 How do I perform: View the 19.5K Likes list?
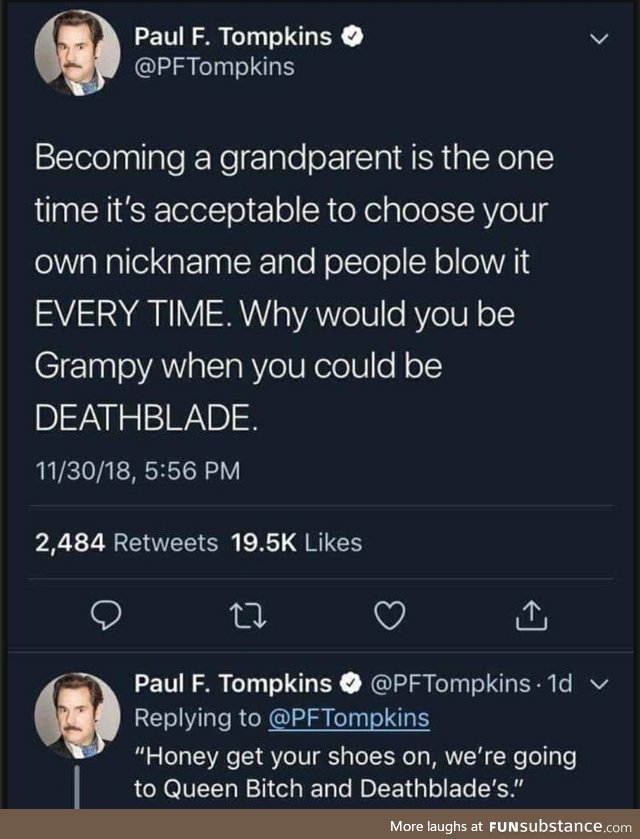tap(296, 543)
